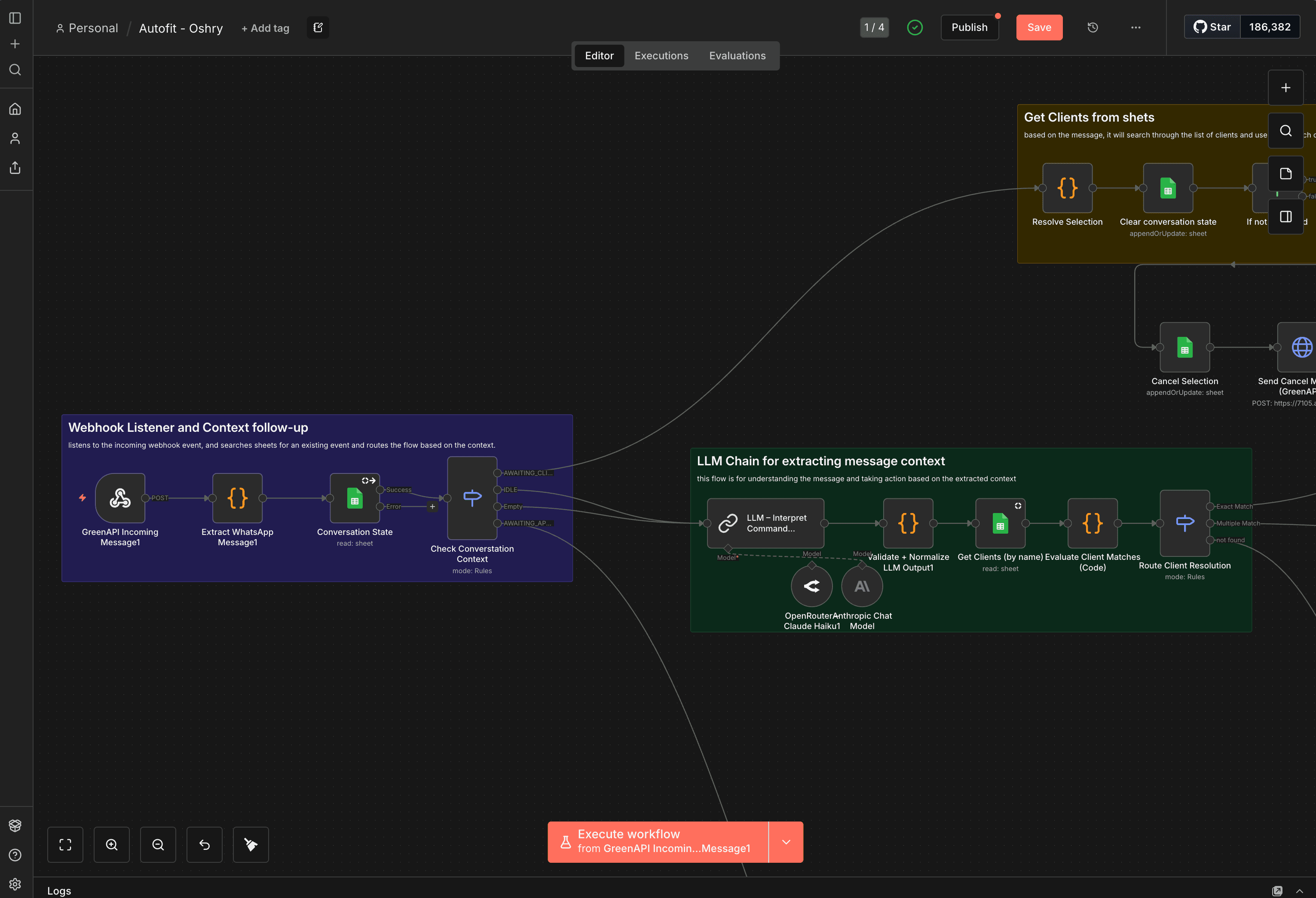The image size is (1316, 898).
Task: Select the Conversation State sheets node
Action: (355, 498)
